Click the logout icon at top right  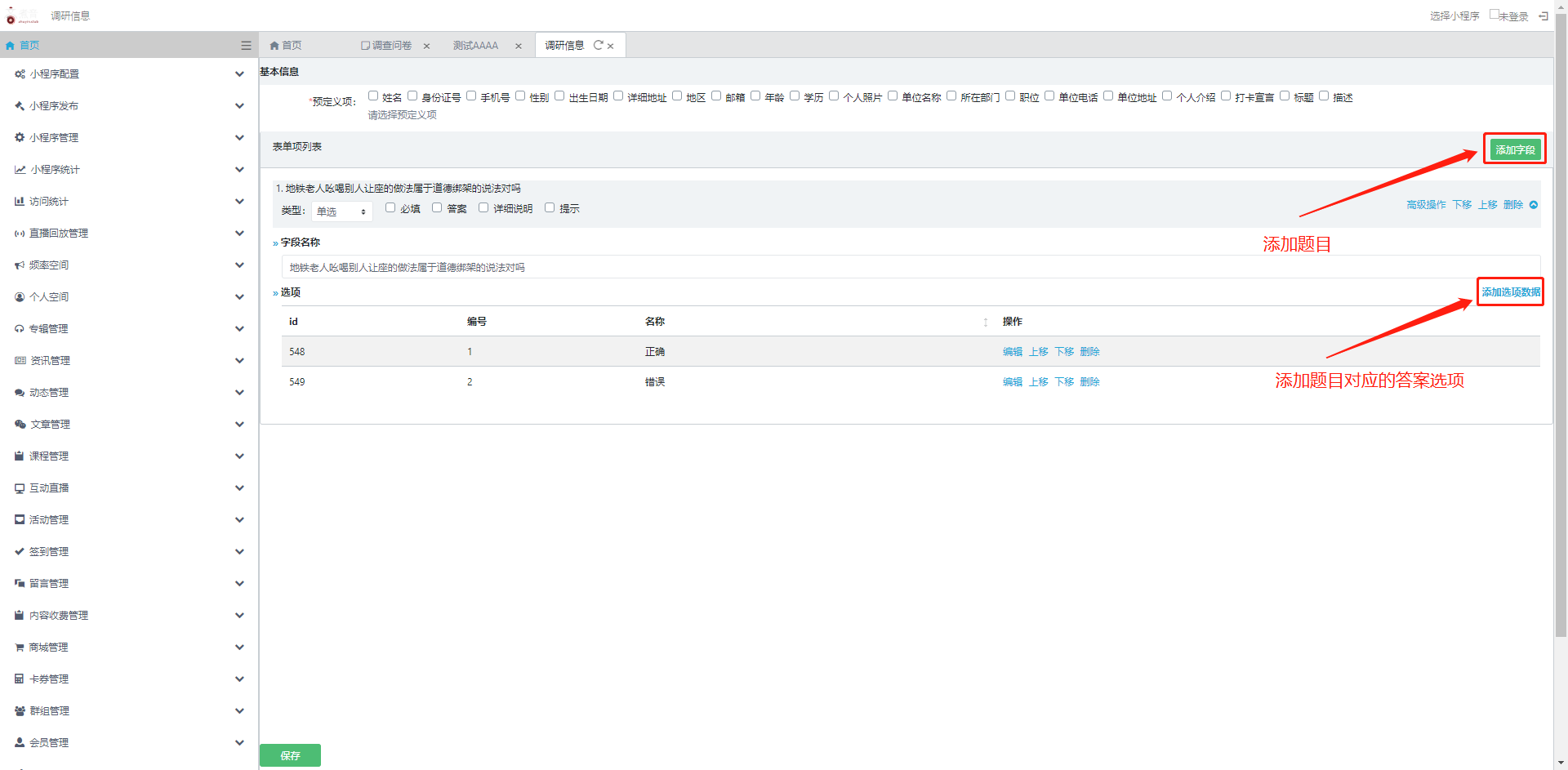(1543, 16)
